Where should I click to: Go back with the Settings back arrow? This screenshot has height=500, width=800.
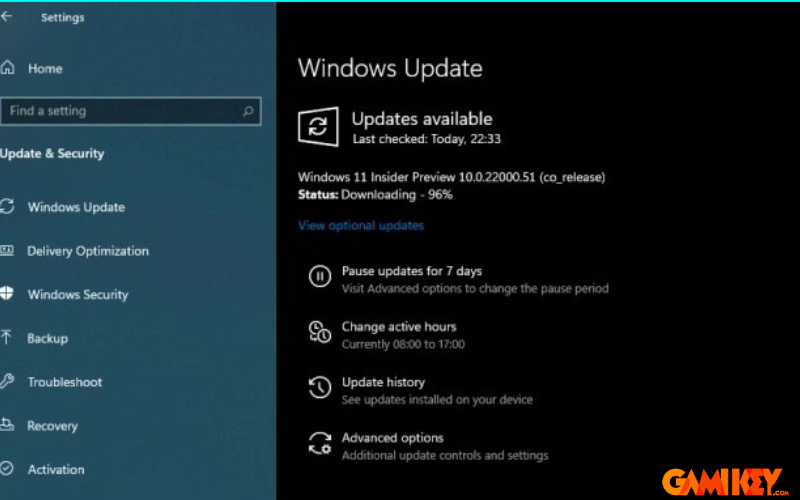[x=7, y=16]
